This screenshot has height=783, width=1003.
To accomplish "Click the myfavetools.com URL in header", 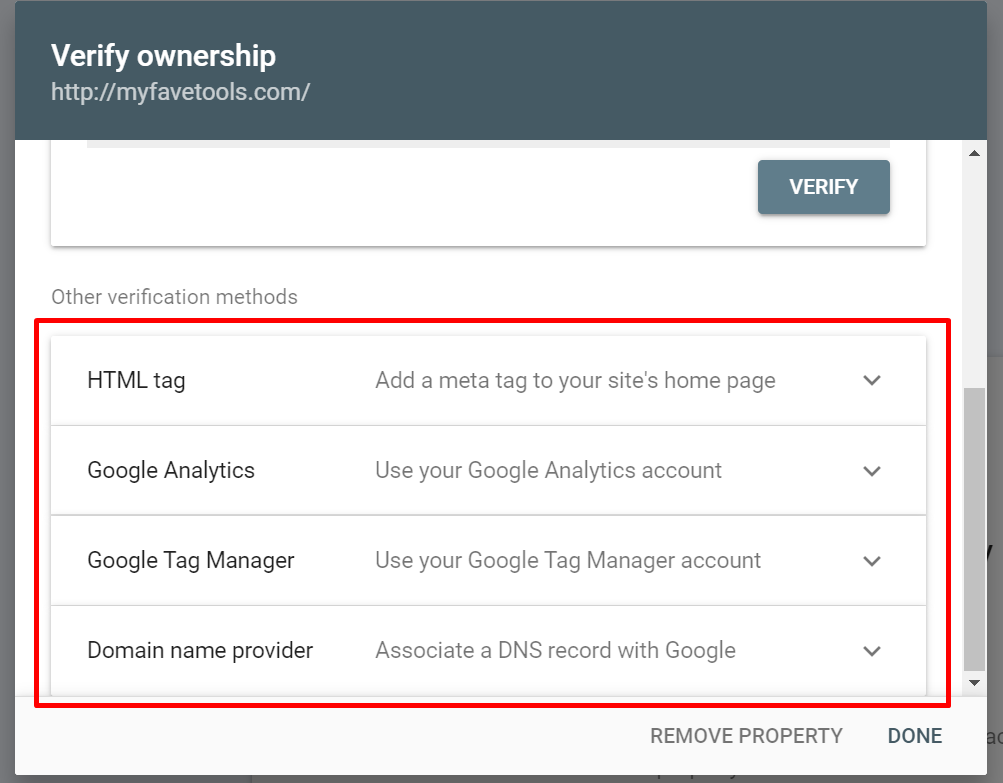I will (180, 92).
